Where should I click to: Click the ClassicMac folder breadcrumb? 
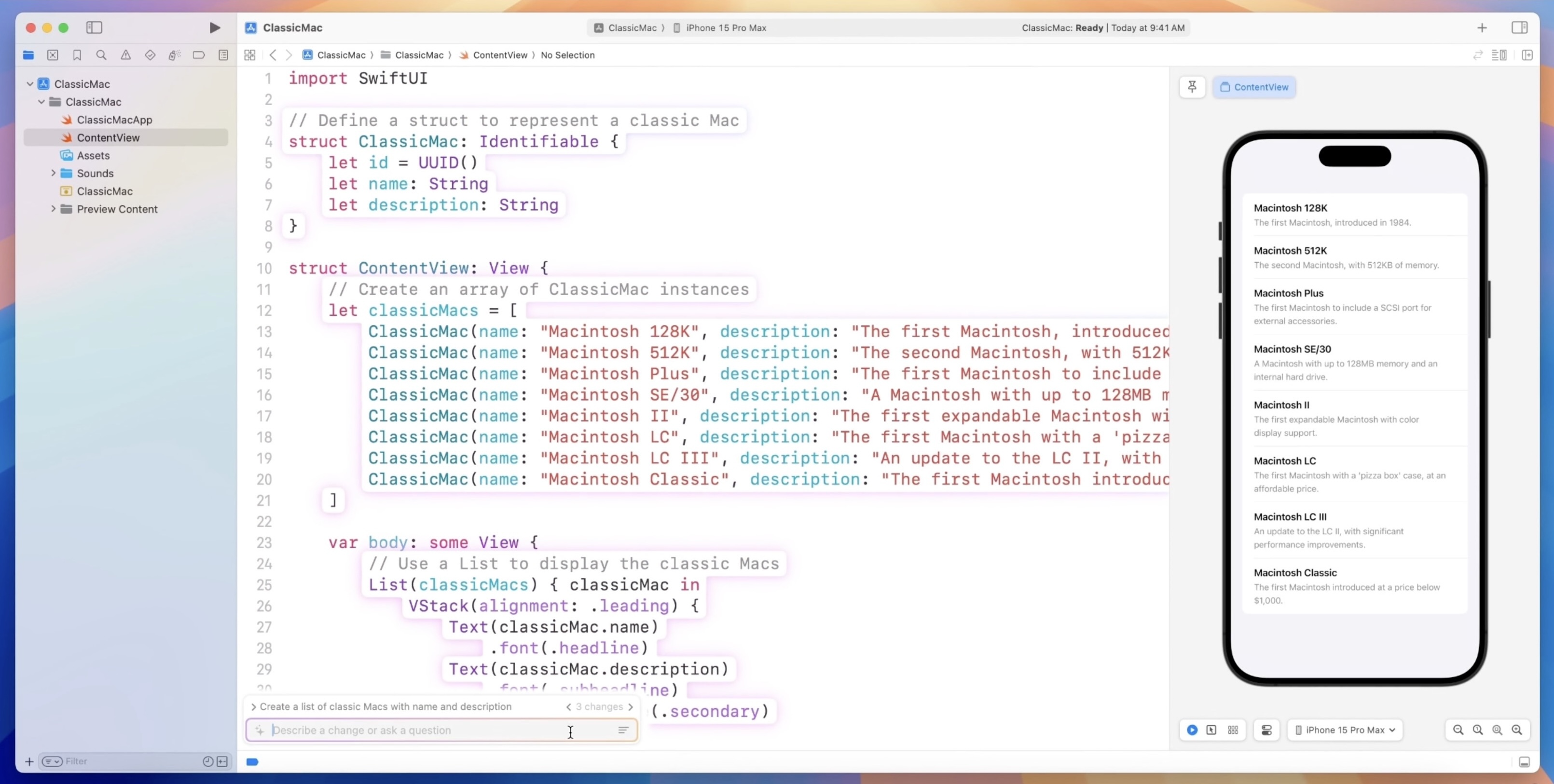pyautogui.click(x=413, y=55)
